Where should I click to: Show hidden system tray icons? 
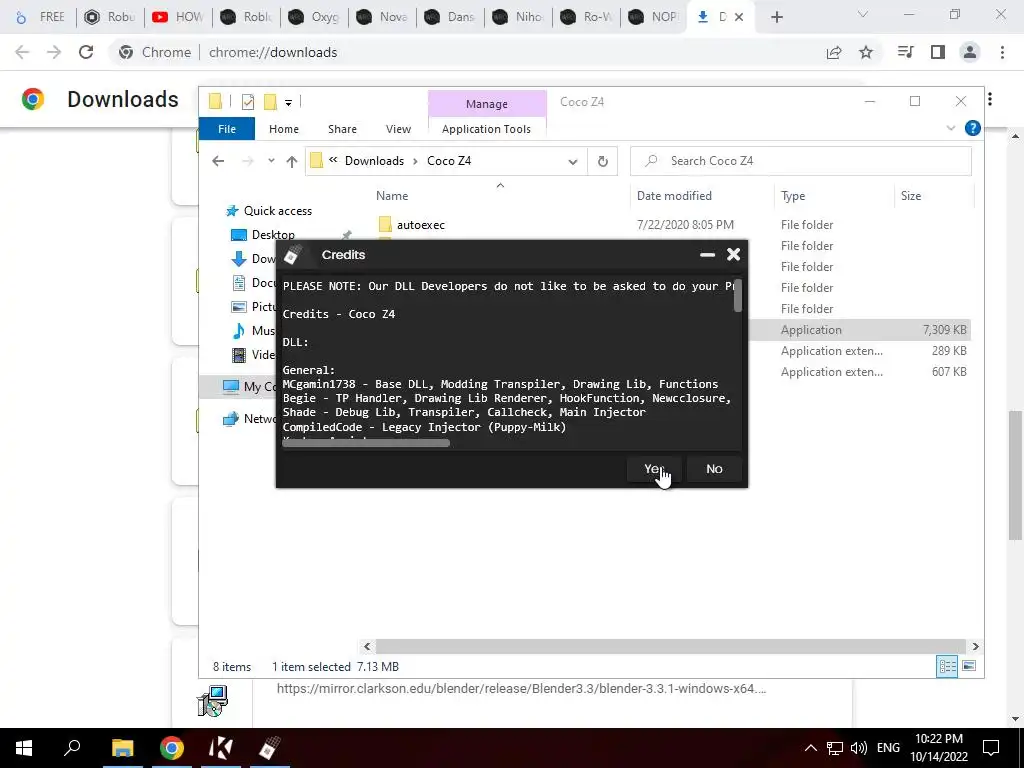(x=810, y=748)
